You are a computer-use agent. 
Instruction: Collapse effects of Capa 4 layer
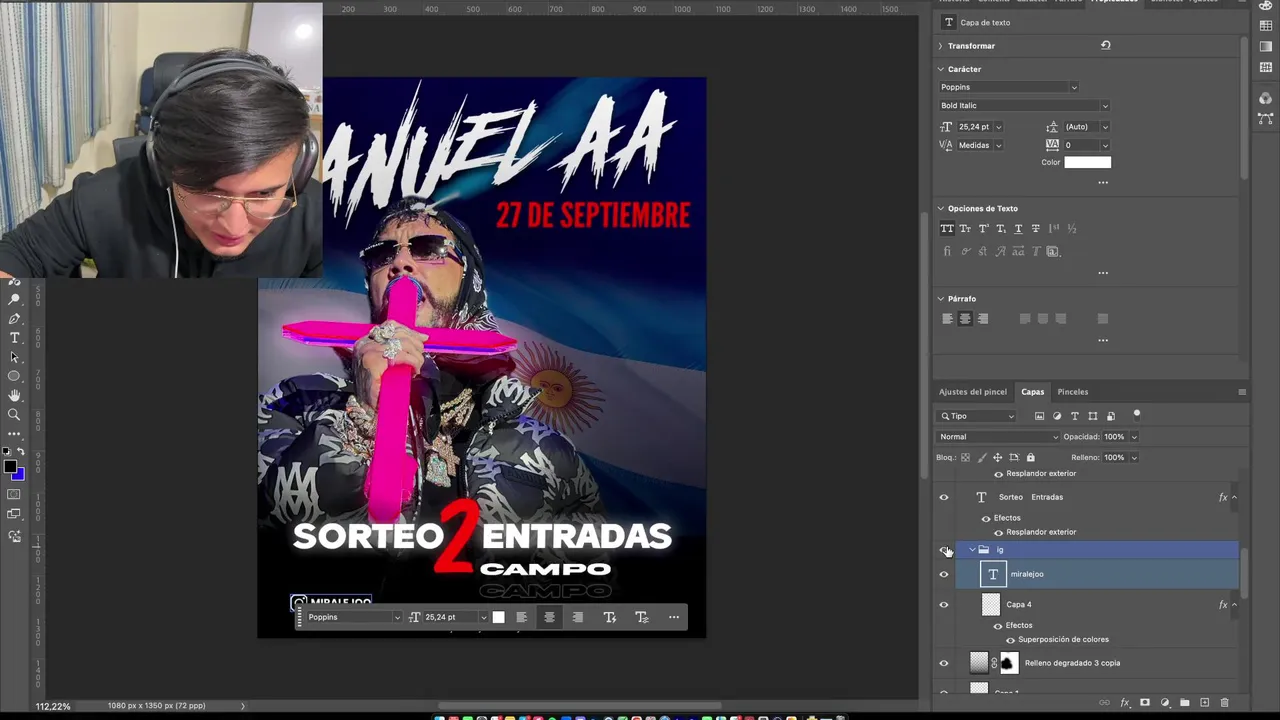1234,604
